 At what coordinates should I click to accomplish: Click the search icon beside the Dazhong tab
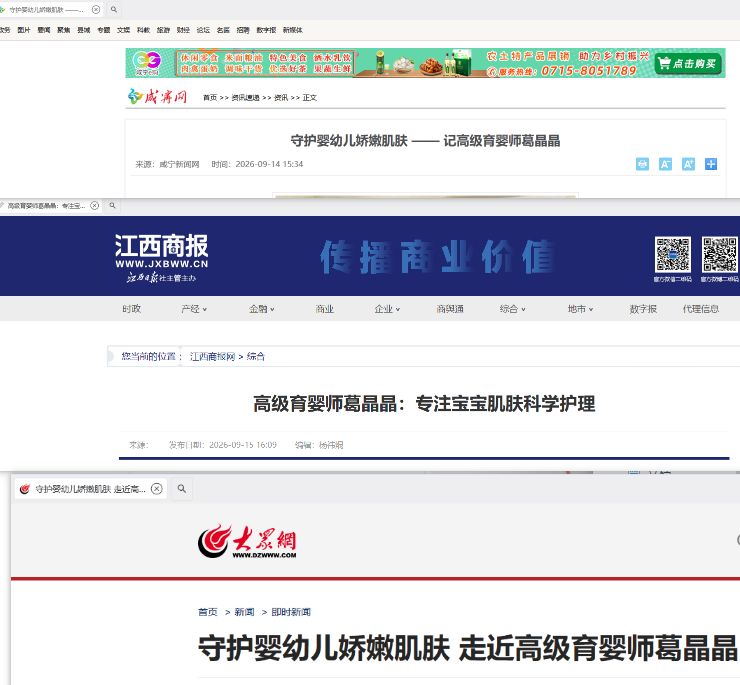[x=182, y=489]
